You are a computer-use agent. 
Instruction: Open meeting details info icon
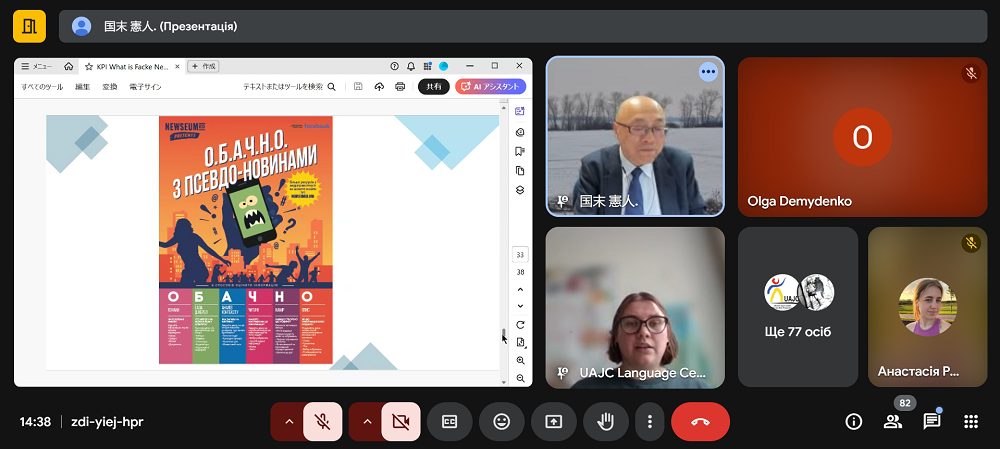coord(853,422)
